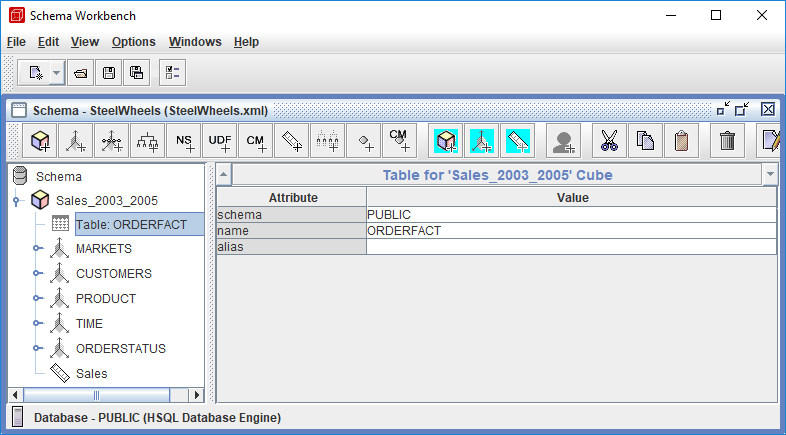Expand the MARKETS dimension node

[37, 249]
